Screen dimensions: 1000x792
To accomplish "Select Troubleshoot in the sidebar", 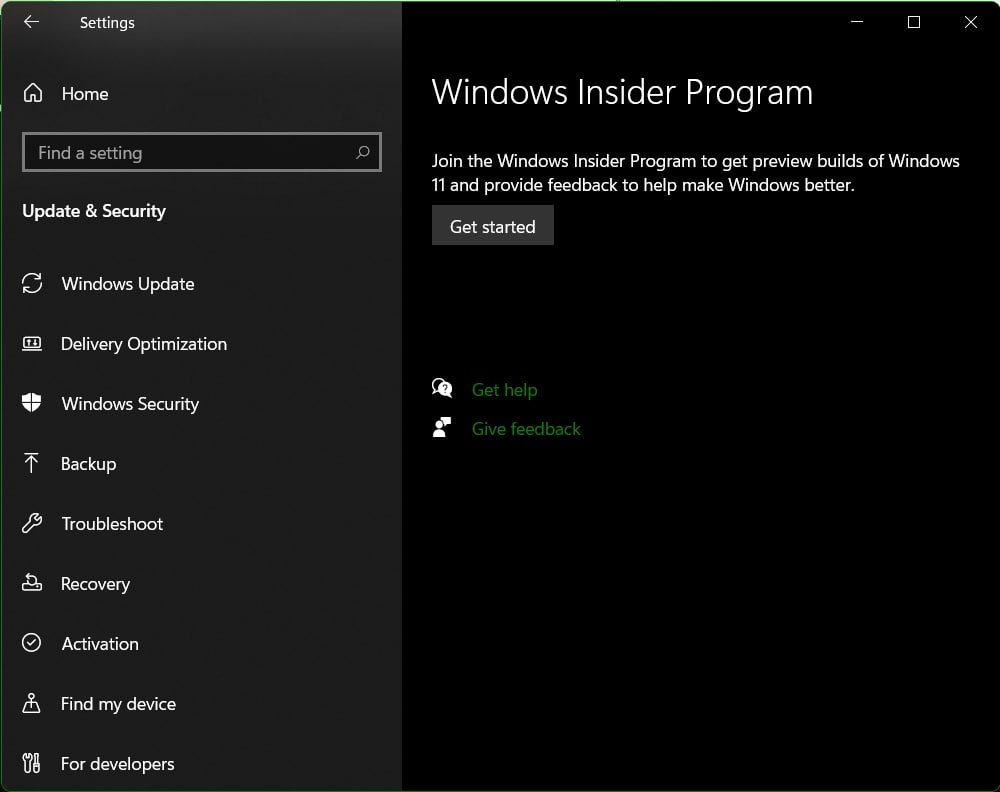I will [x=112, y=524].
